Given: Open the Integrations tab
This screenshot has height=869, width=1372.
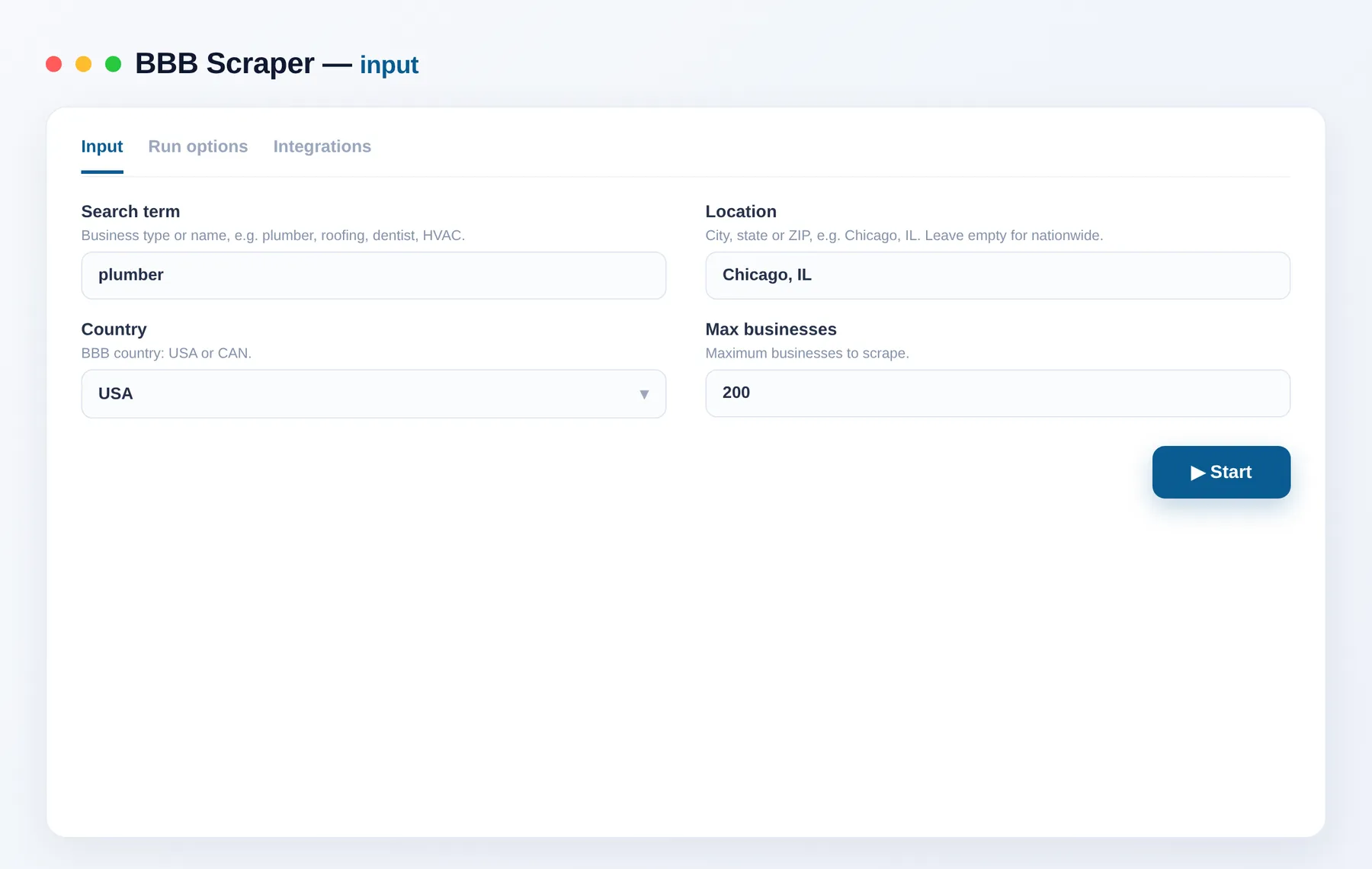Looking at the screenshot, I should (x=322, y=146).
